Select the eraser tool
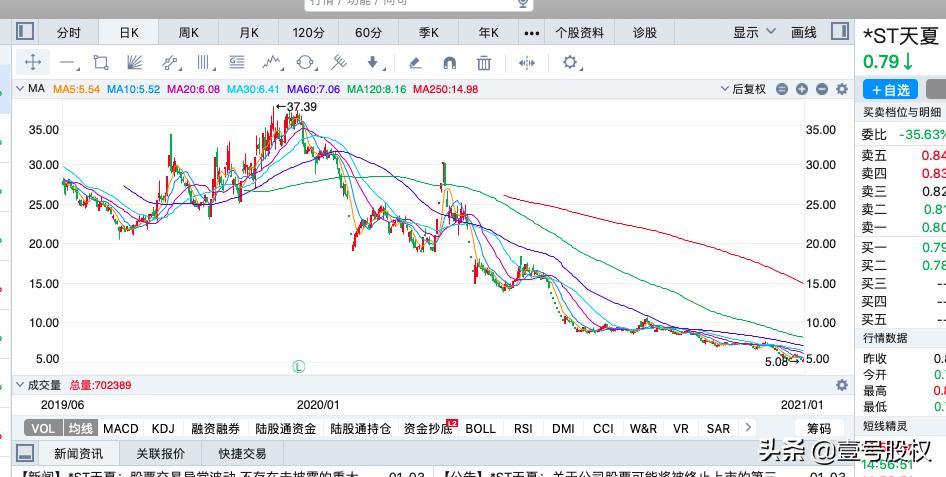 (414, 62)
